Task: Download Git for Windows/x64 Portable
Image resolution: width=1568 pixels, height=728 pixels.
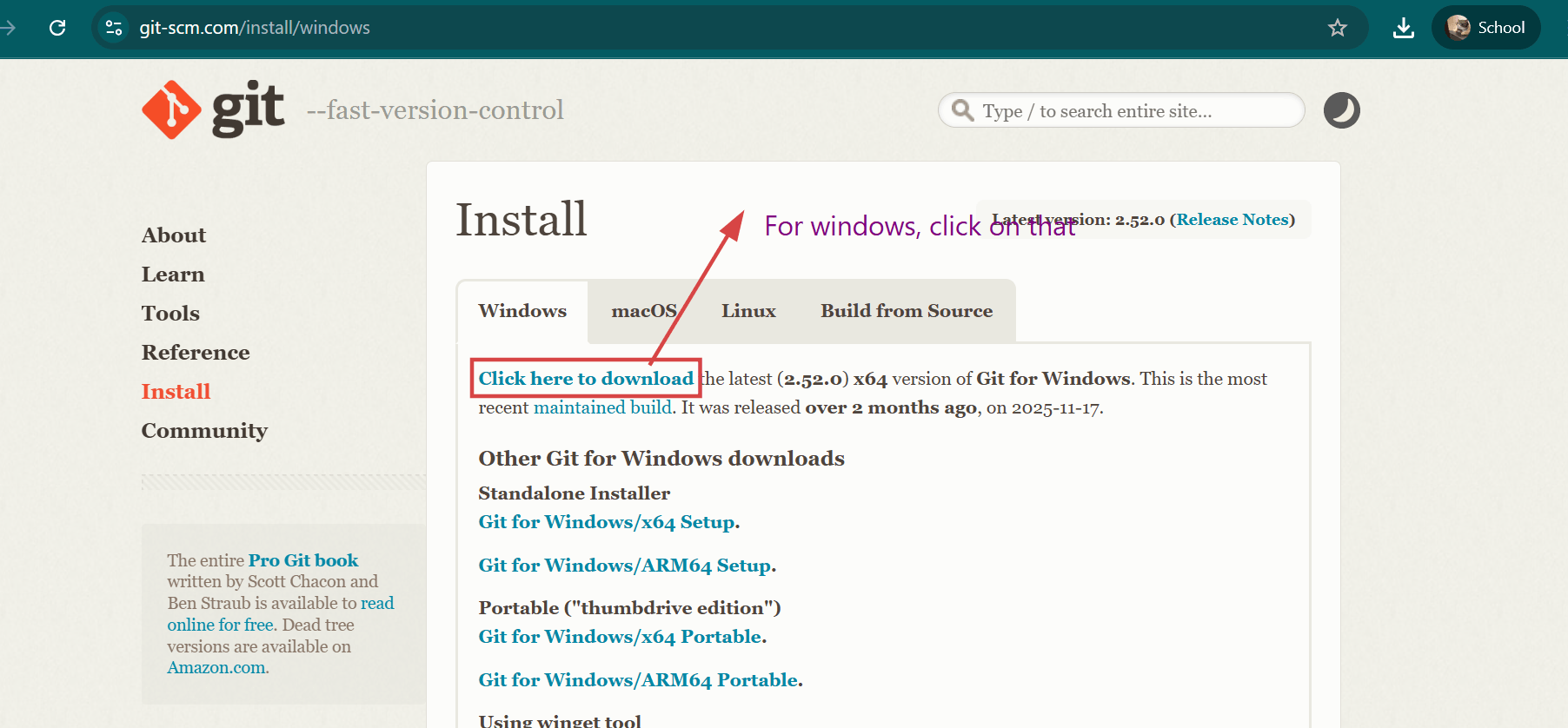Action: click(x=621, y=637)
